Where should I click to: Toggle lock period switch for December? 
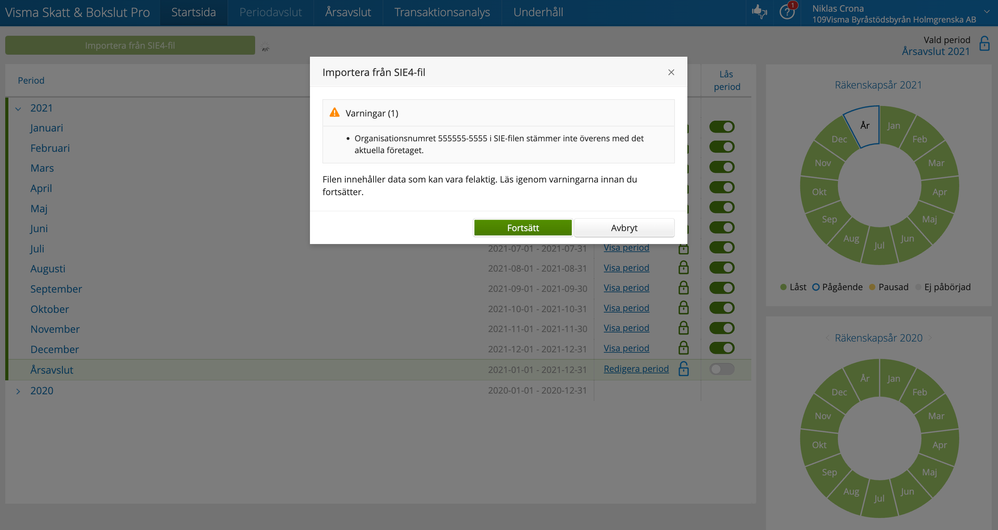[x=721, y=349]
